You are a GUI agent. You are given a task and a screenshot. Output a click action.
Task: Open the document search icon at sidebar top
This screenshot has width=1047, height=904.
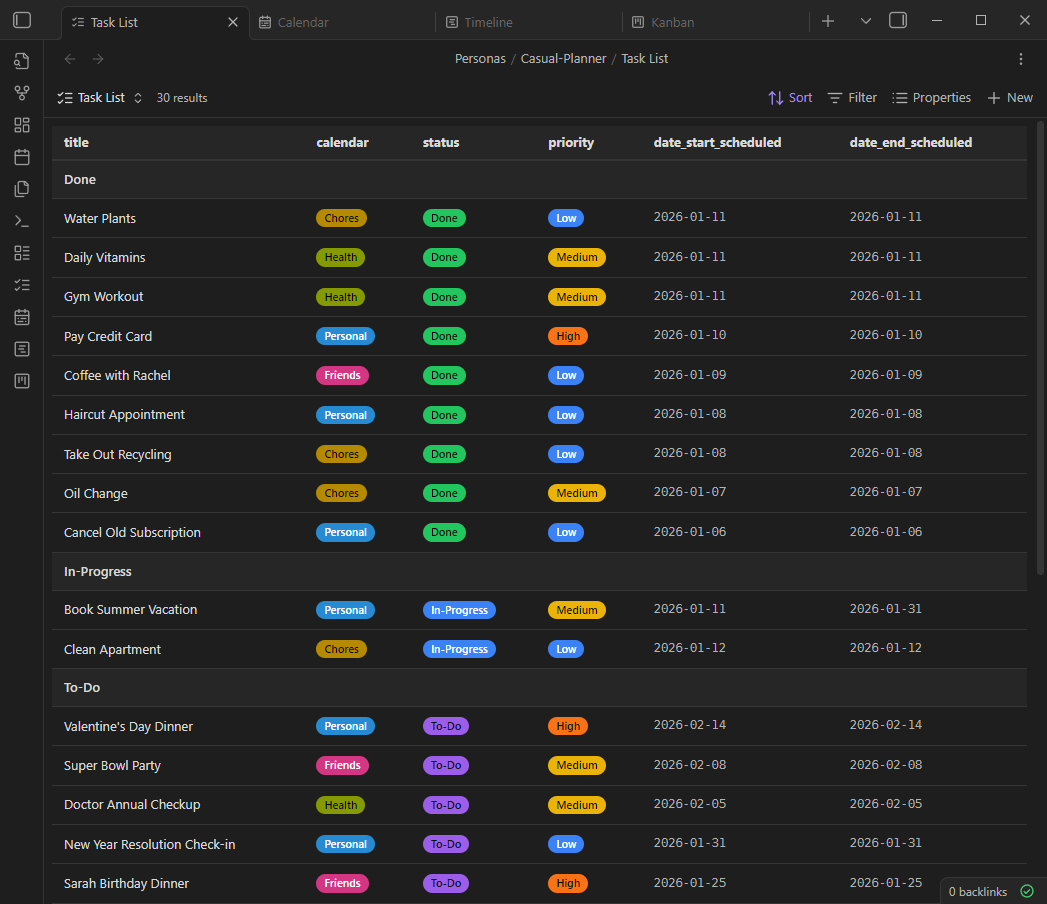point(21,61)
